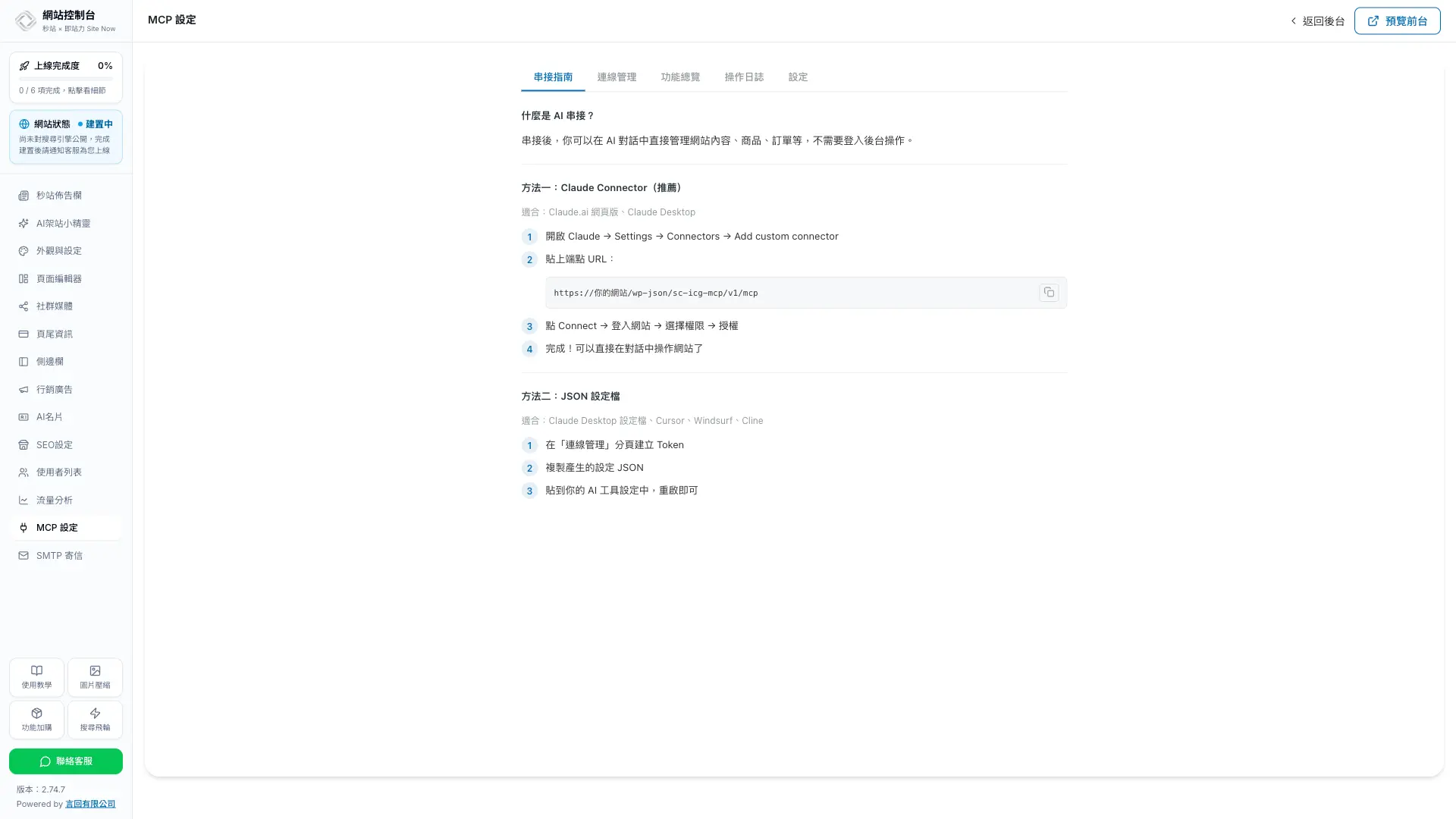
Task: Copy the endpoint URL with the copy icon
Action: click(1049, 293)
